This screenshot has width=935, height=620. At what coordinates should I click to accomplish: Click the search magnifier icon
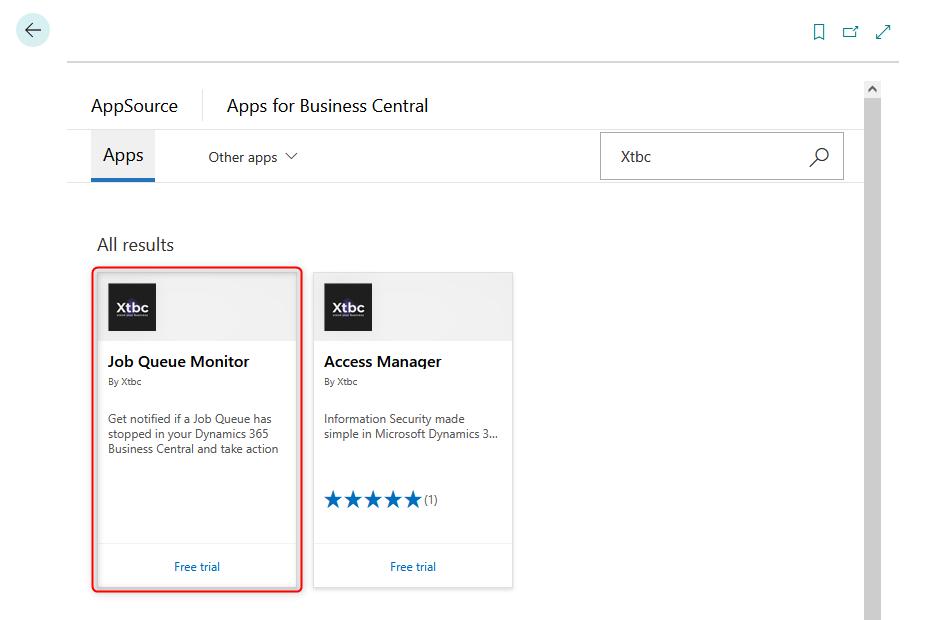point(818,156)
